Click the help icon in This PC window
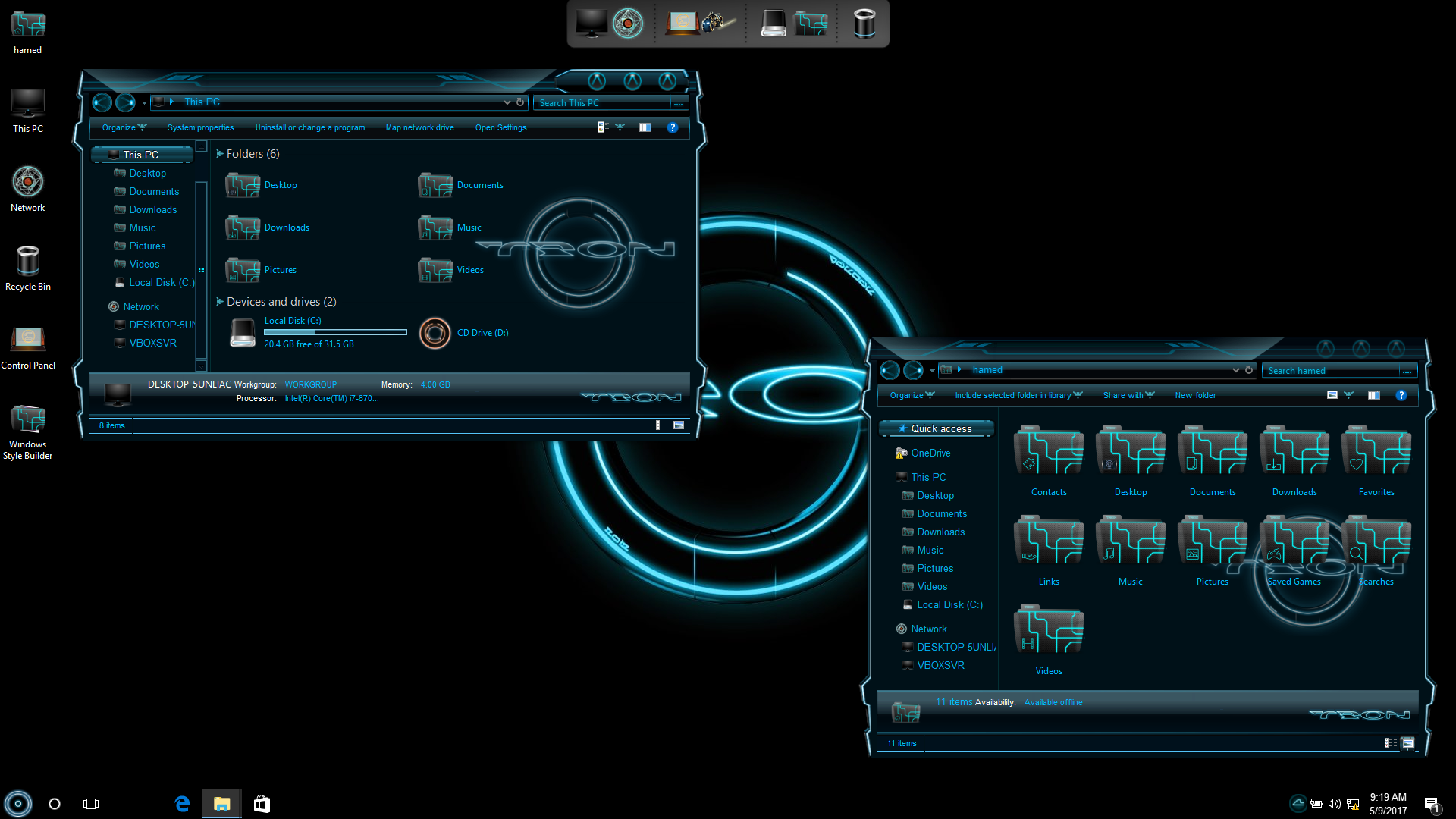 click(672, 127)
